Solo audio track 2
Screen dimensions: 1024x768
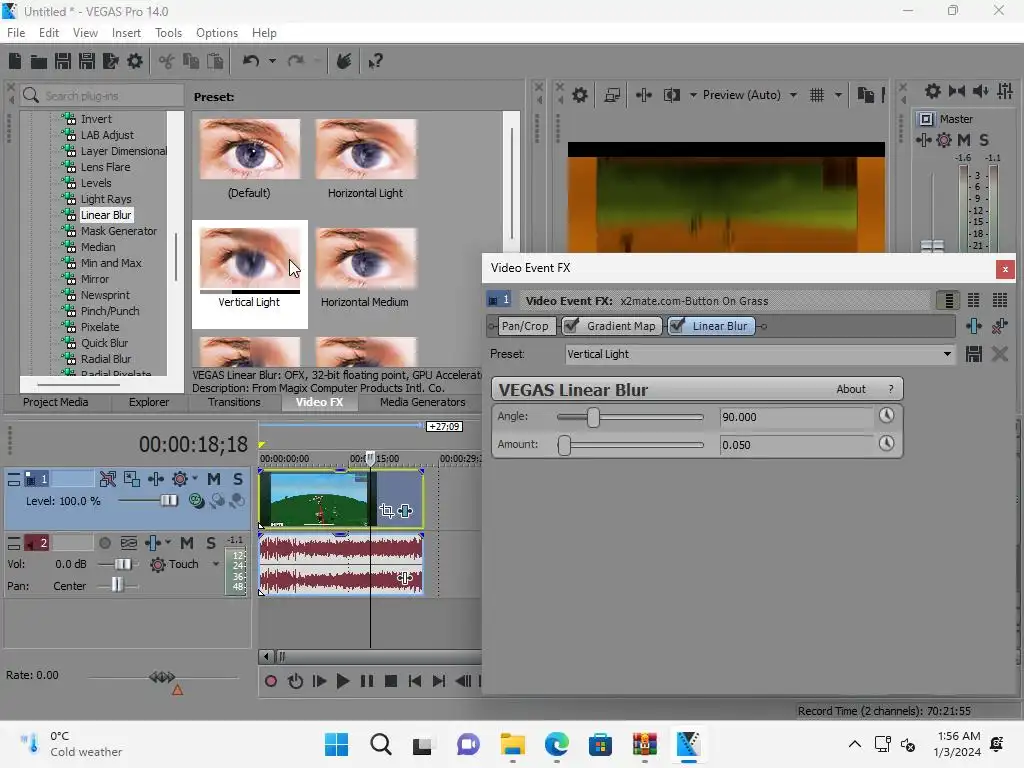click(211, 543)
